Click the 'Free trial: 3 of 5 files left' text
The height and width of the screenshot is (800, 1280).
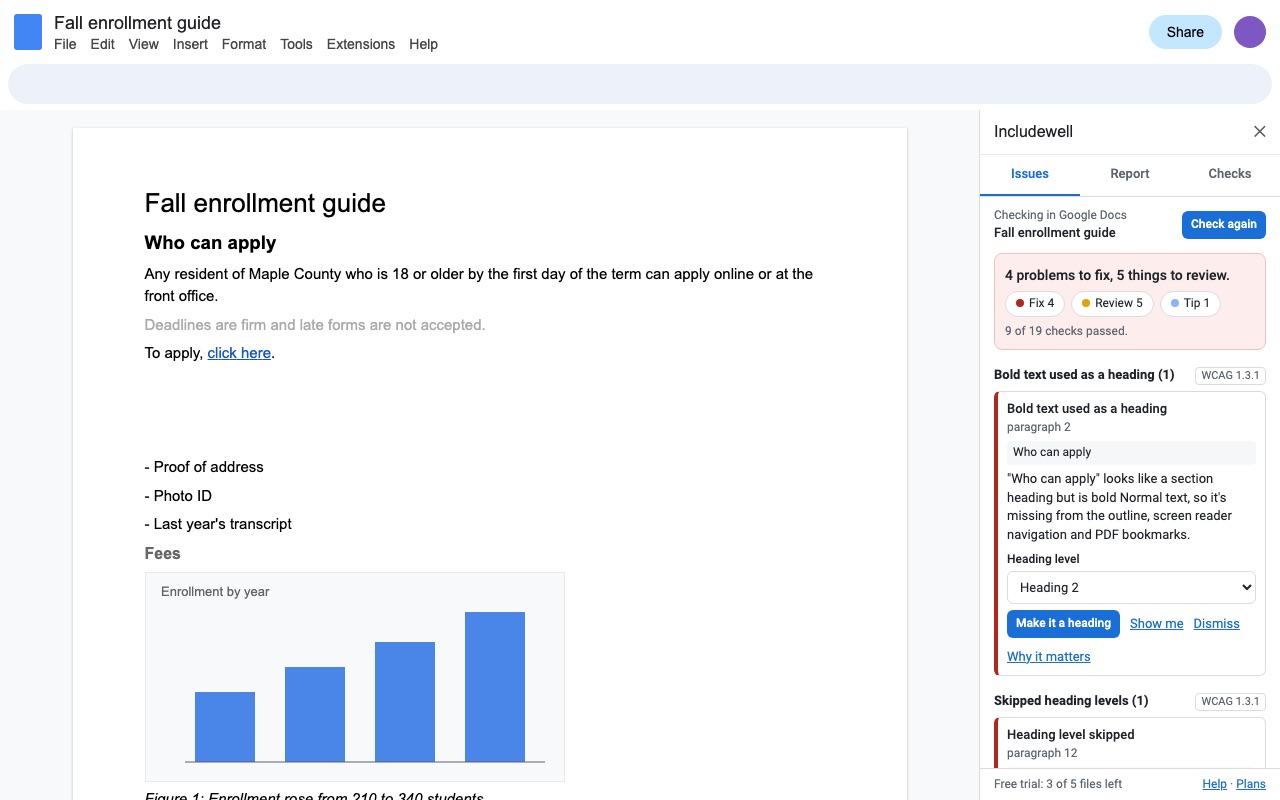click(x=1058, y=784)
